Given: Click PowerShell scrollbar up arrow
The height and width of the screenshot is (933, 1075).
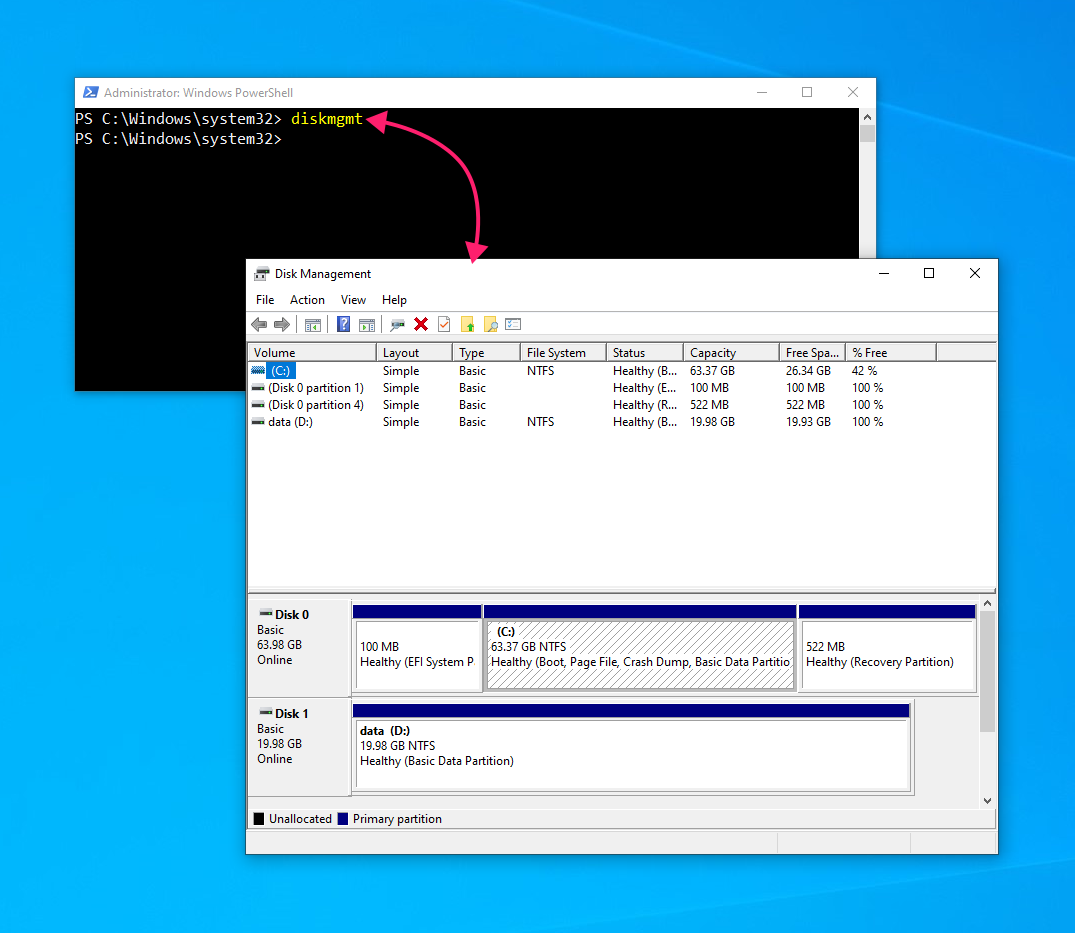Looking at the screenshot, I should click(867, 117).
